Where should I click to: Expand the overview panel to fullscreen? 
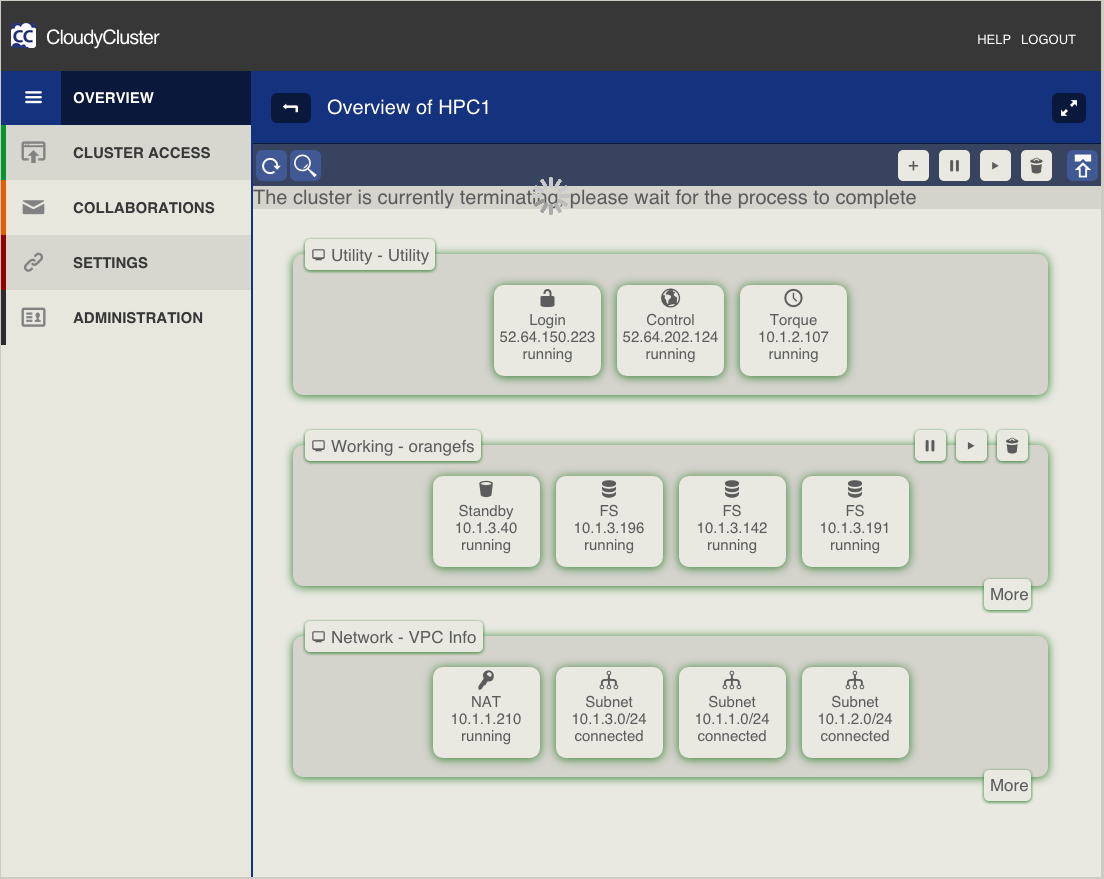1069,108
